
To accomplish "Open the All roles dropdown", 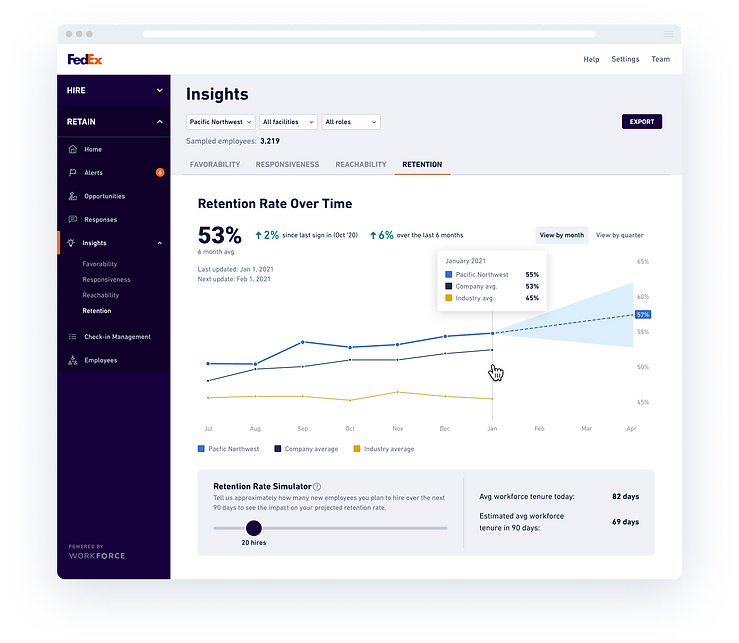I will (x=351, y=122).
